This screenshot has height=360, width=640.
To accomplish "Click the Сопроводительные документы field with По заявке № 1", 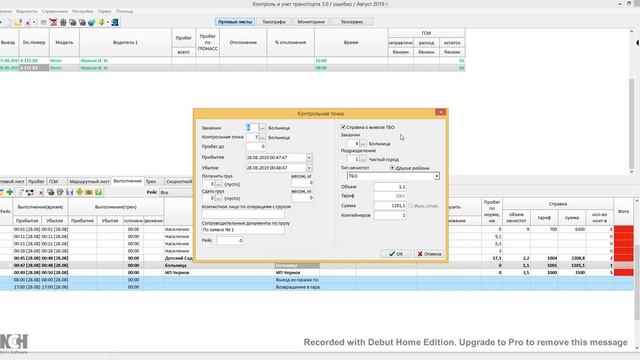I will point(243,230).
